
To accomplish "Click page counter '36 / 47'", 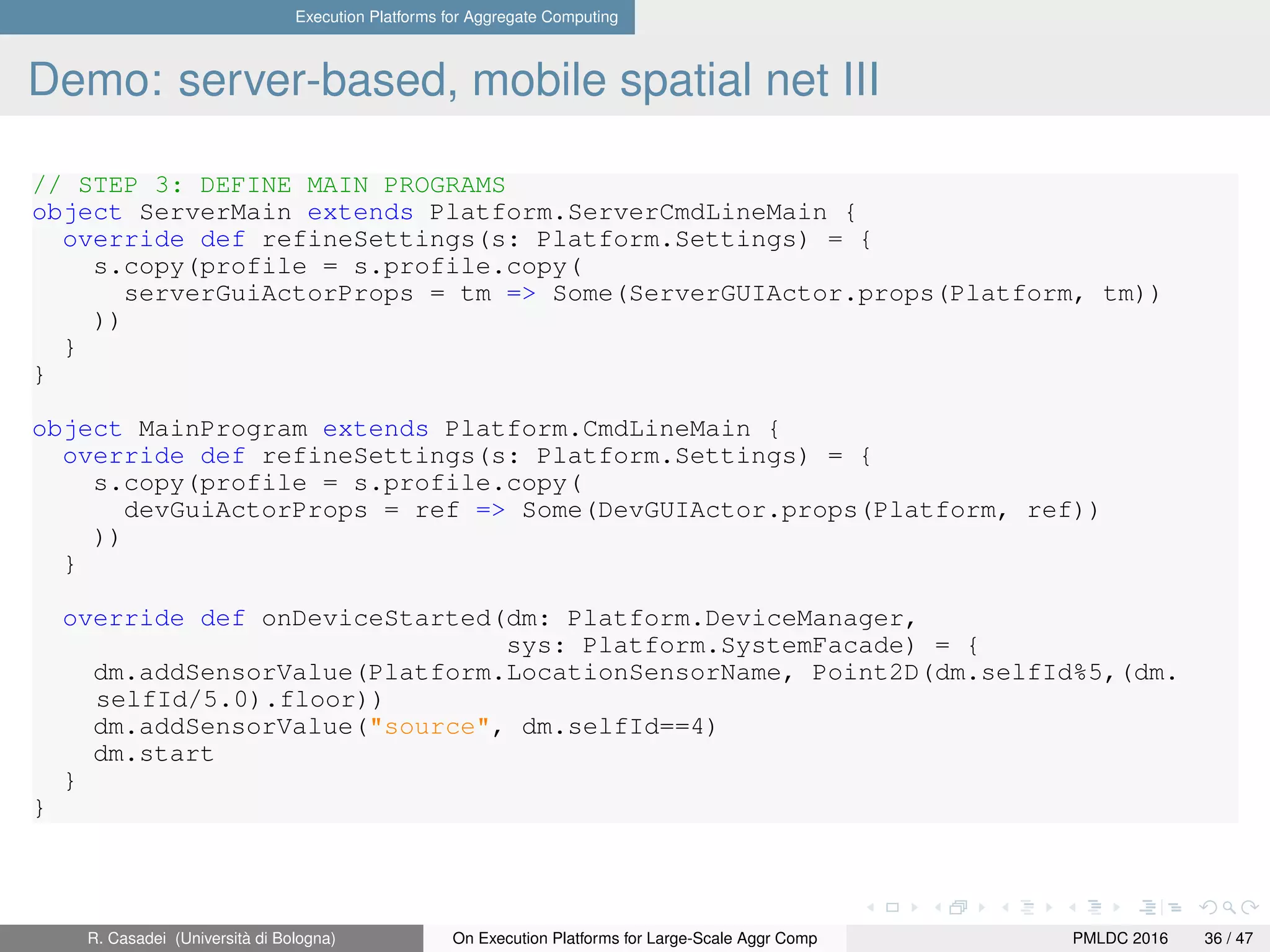I will pos(1228,938).
